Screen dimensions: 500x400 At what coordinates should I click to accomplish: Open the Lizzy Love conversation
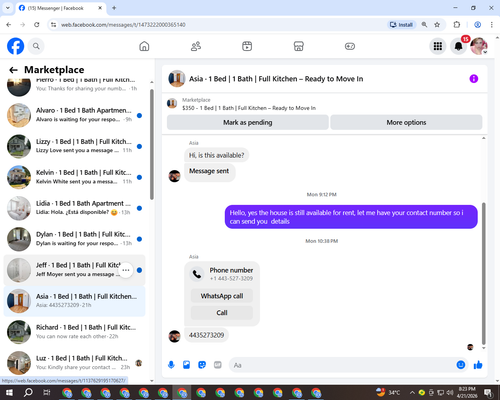[x=74, y=146]
